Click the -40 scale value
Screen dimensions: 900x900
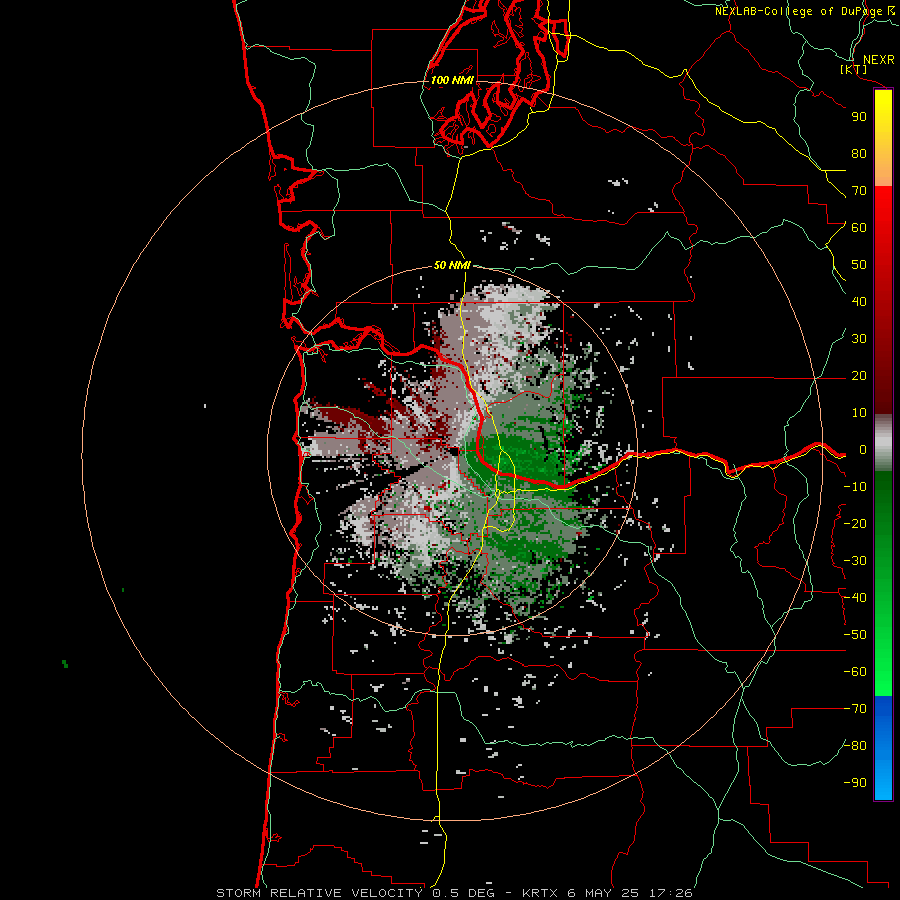pyautogui.click(x=855, y=598)
